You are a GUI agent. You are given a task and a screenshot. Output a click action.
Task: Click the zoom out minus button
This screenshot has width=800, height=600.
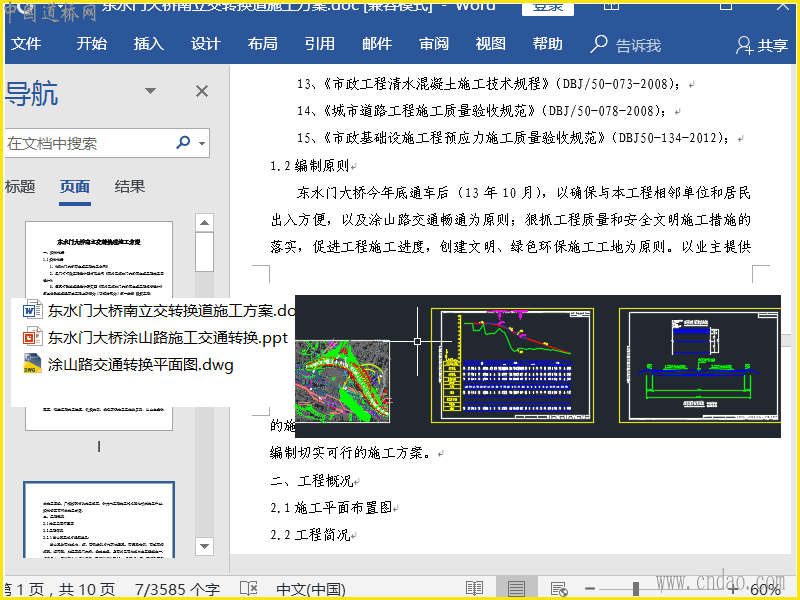click(x=590, y=589)
